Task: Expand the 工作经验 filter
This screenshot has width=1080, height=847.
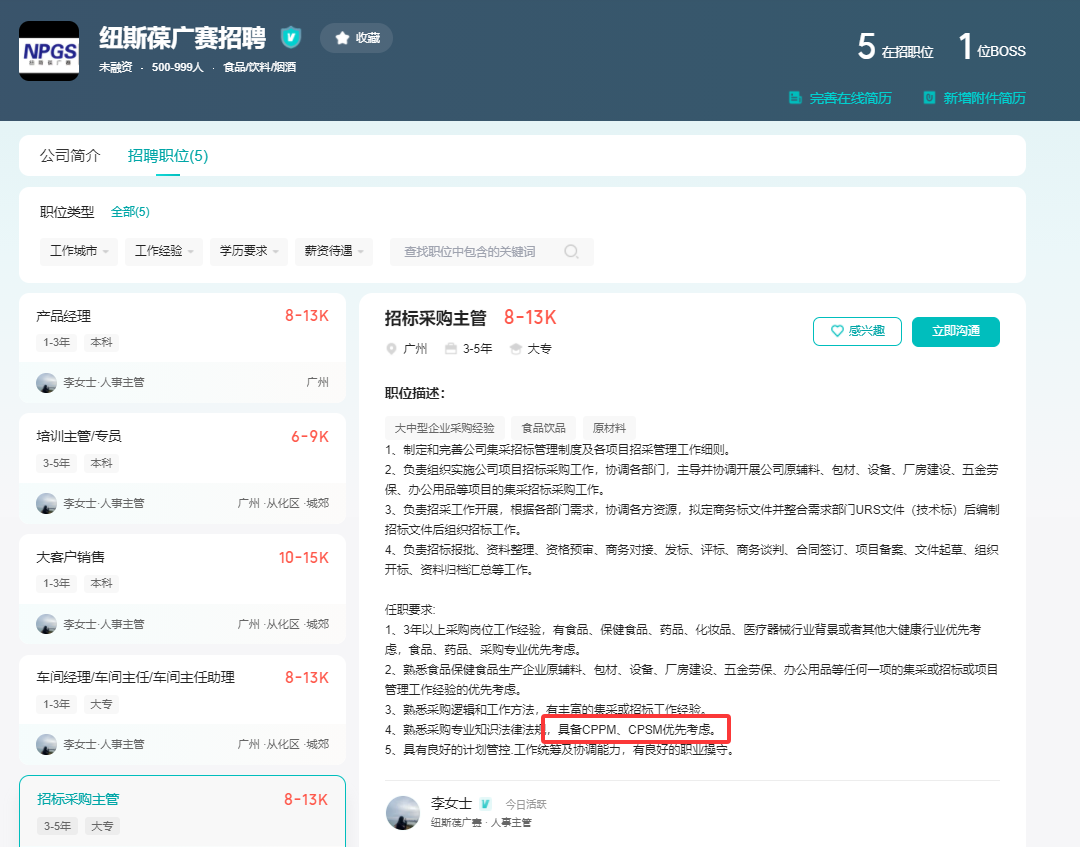Action: point(163,251)
